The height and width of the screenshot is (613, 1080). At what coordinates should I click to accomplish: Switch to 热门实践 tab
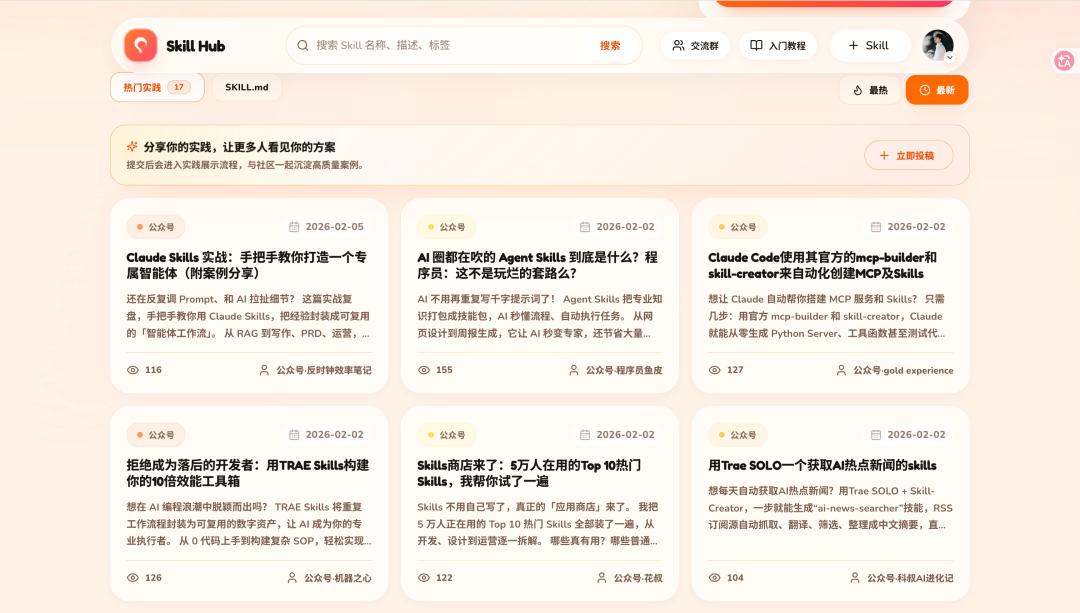coord(157,87)
